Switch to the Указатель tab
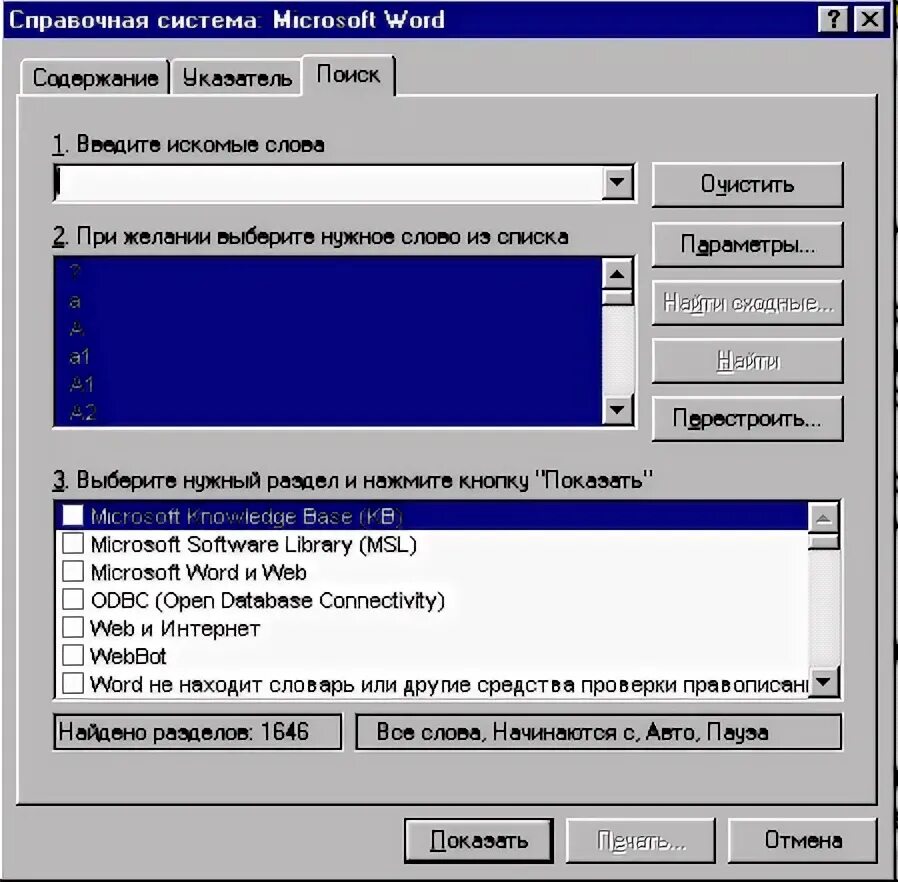Viewport: 898px width, 882px height. click(237, 77)
